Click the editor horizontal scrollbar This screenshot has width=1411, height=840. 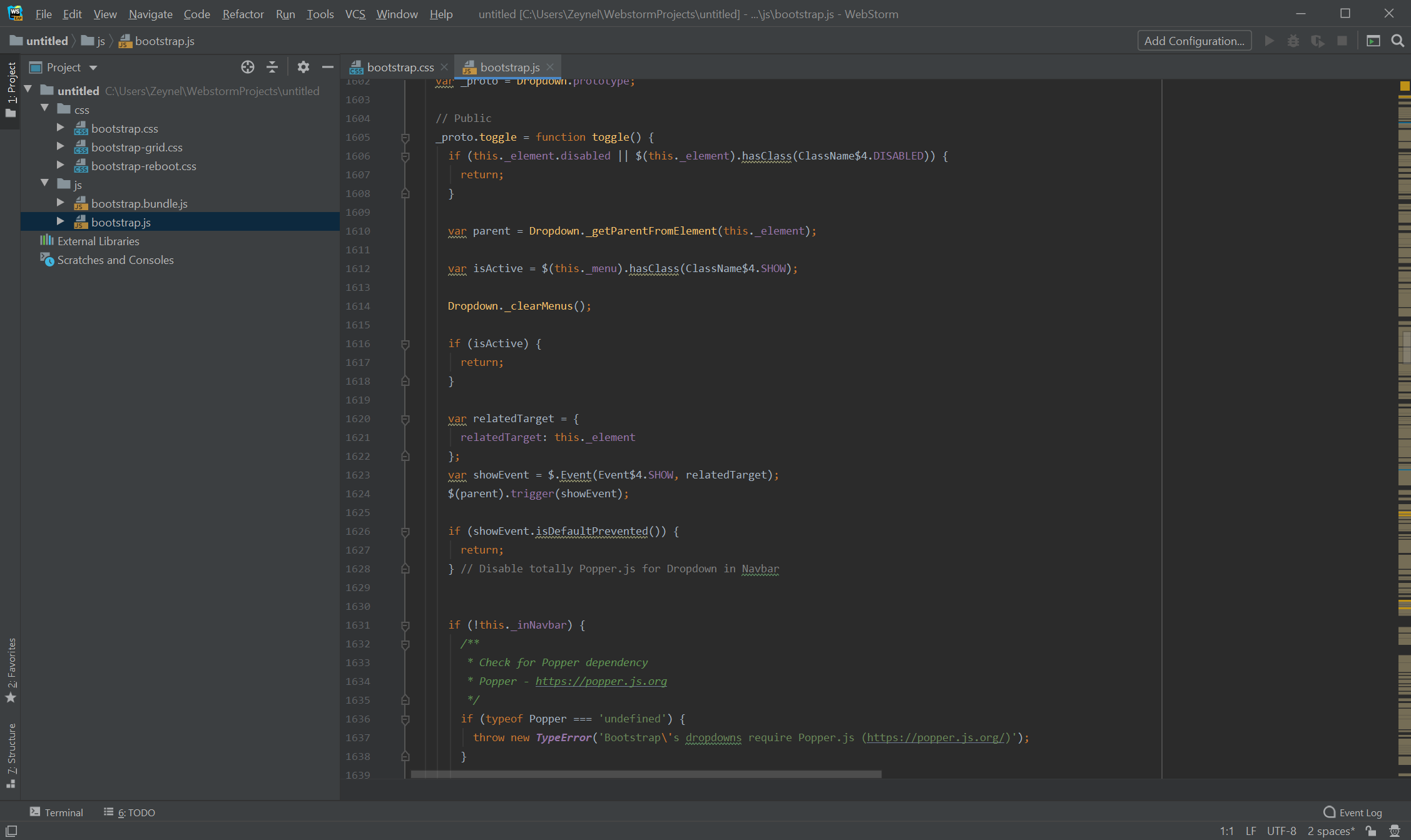click(x=646, y=774)
